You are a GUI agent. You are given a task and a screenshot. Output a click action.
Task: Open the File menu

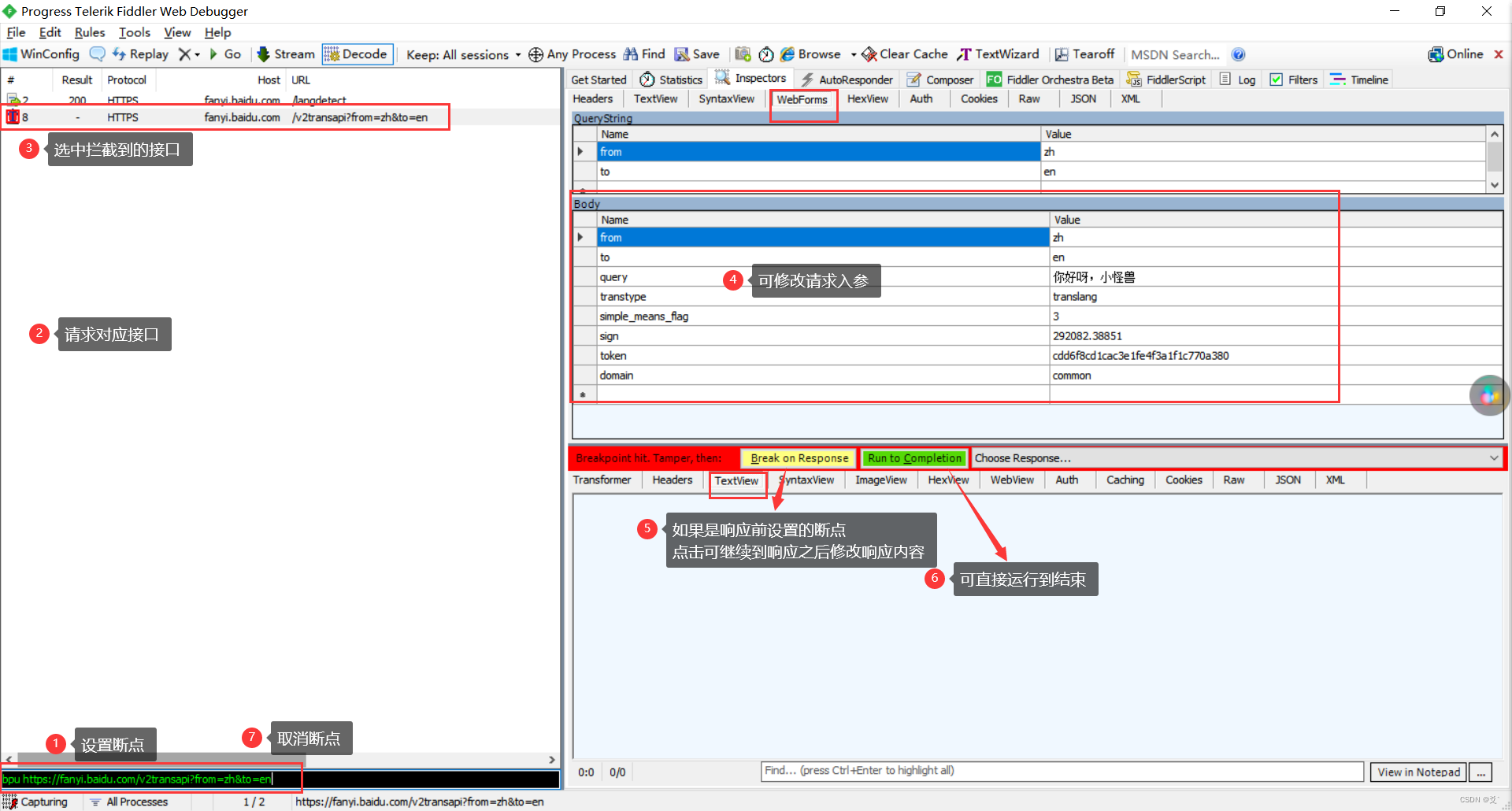[16, 32]
